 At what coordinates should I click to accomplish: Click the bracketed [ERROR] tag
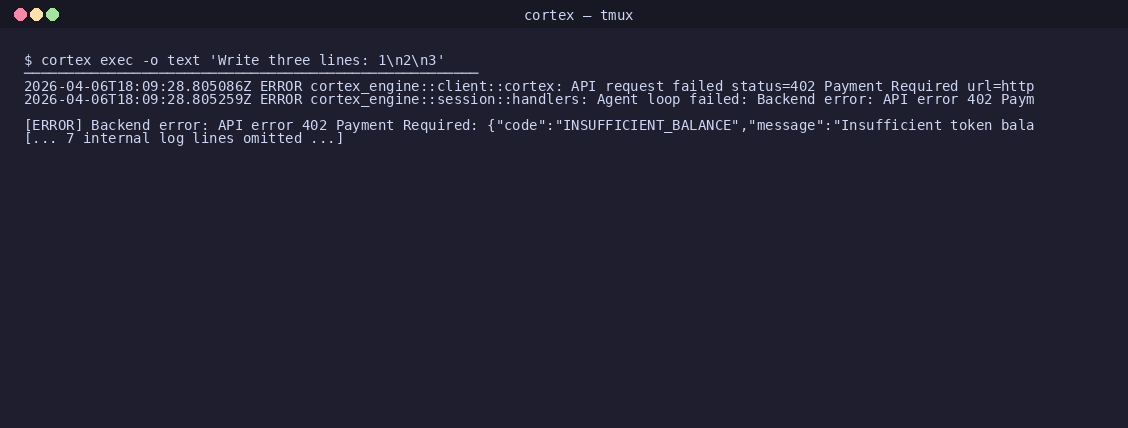click(x=53, y=125)
